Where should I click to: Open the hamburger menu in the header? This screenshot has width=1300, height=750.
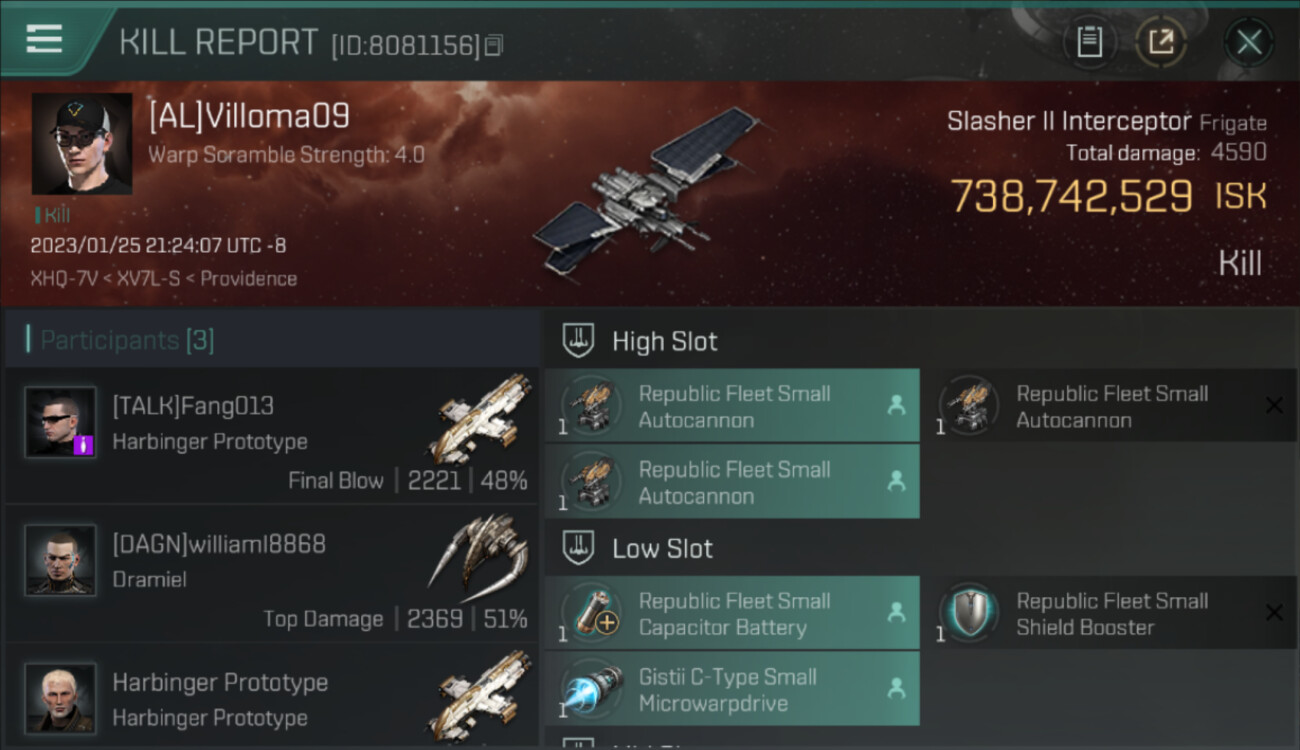coord(44,39)
